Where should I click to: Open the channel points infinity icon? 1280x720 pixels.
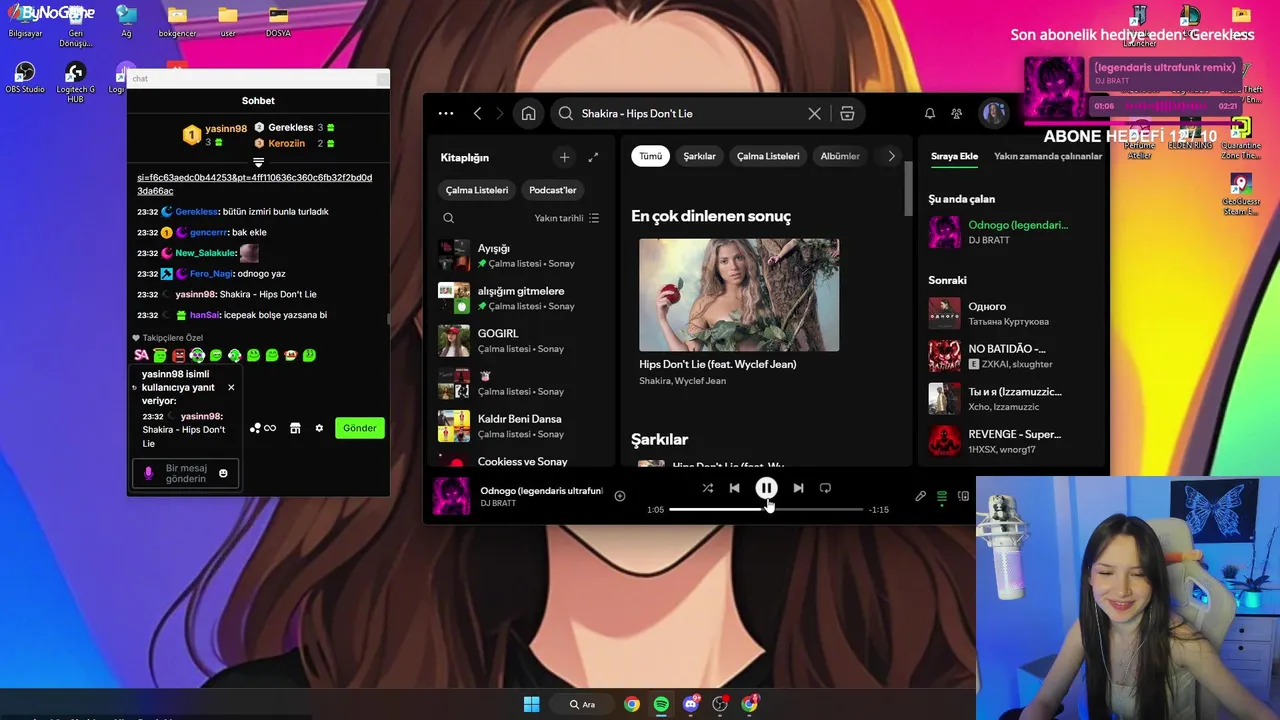[263, 428]
